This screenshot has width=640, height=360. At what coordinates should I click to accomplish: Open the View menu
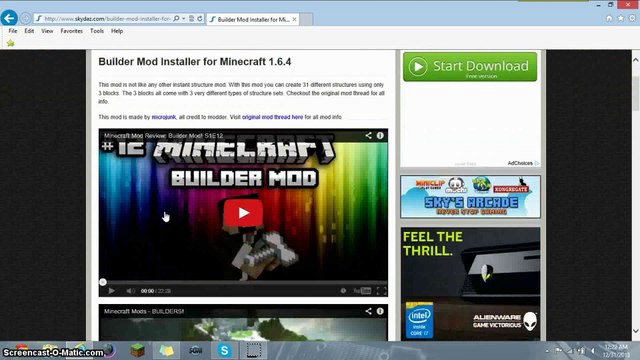pyautogui.click(x=47, y=31)
